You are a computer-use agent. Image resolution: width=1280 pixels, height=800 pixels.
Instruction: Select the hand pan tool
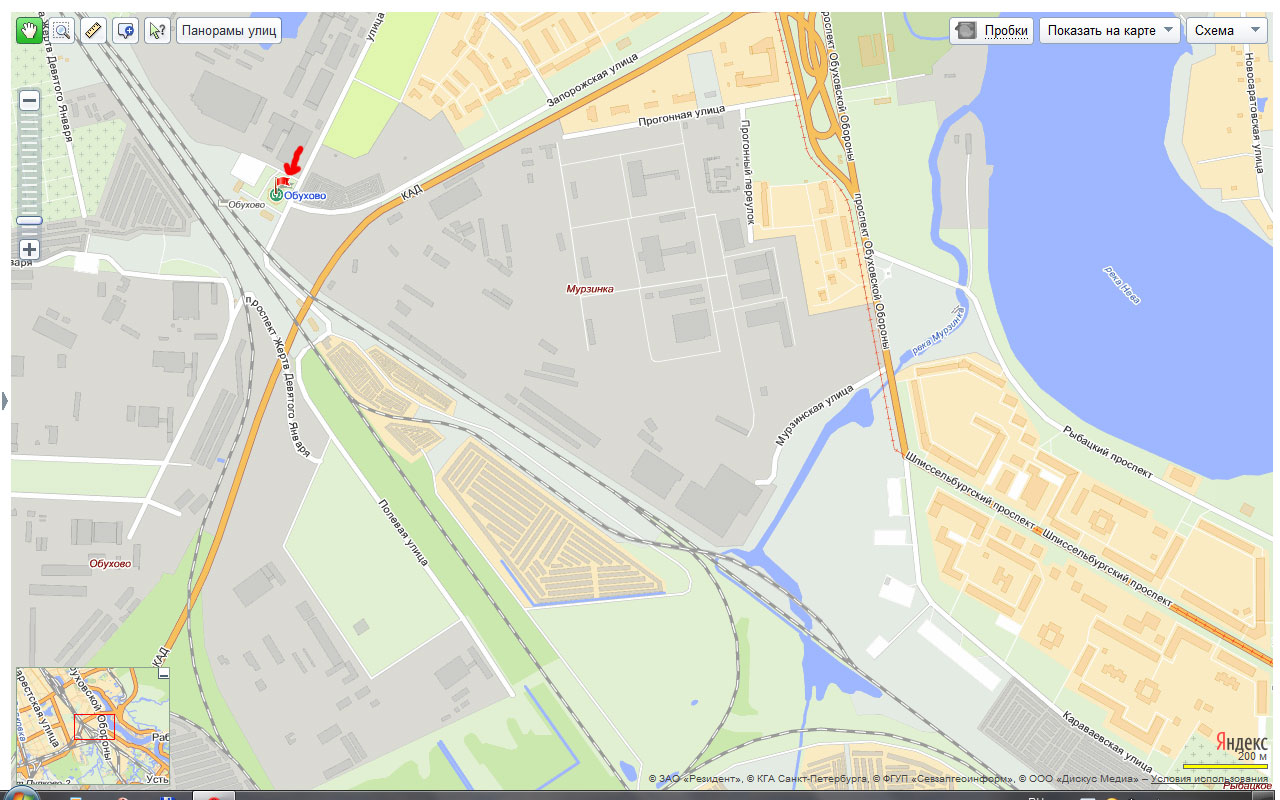pos(30,30)
